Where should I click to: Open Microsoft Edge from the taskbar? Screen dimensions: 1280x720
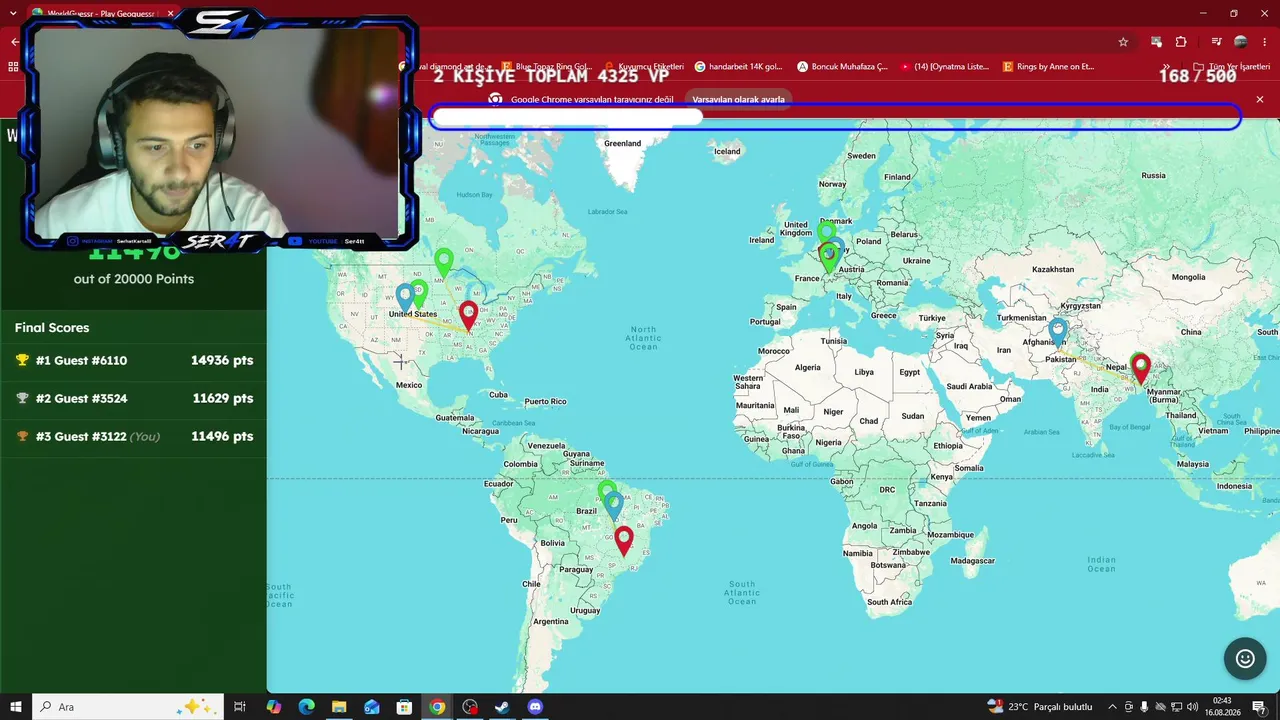tap(306, 707)
